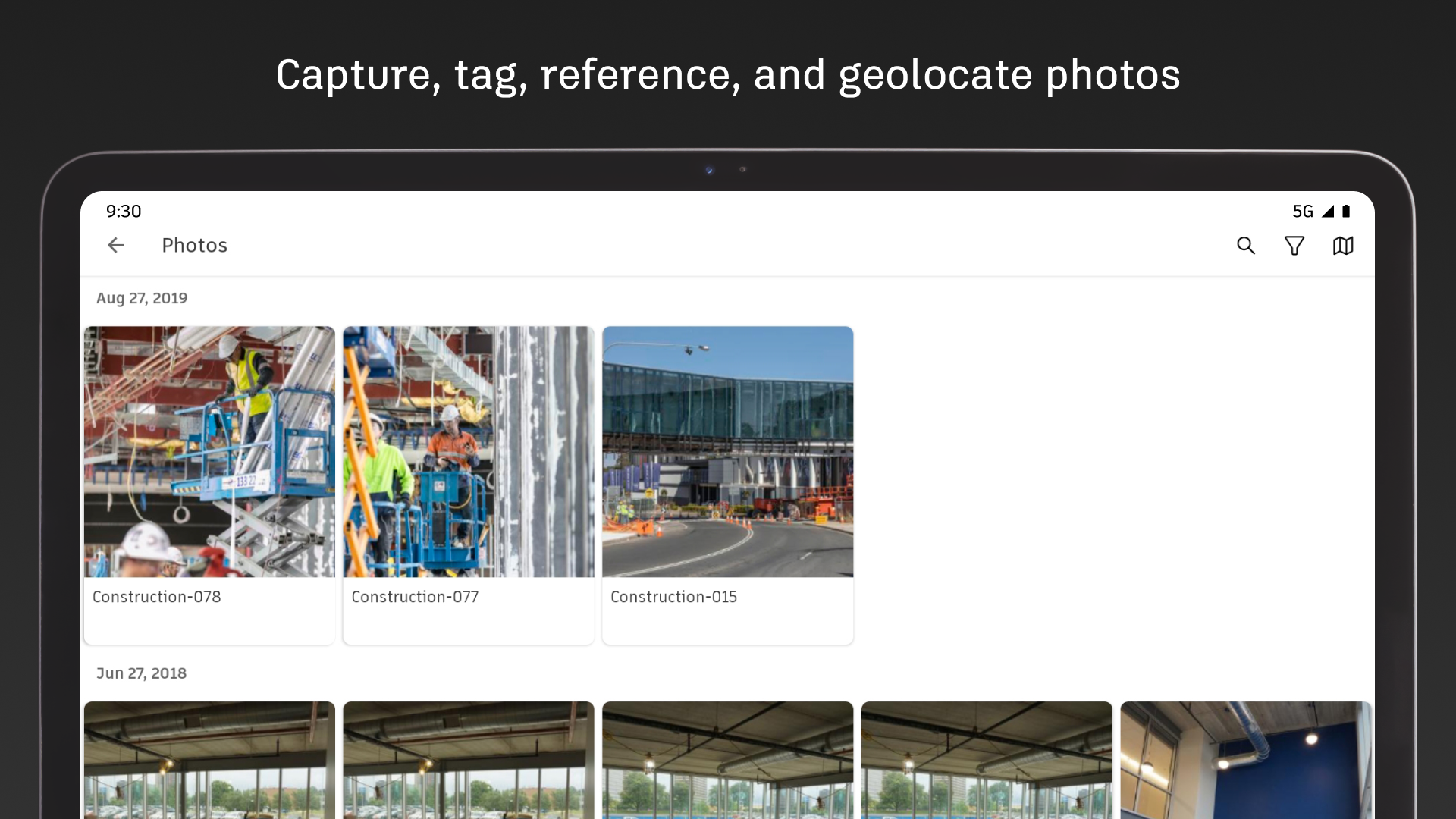
Task: Open the Construction-077 photo thumbnail
Action: click(x=469, y=452)
